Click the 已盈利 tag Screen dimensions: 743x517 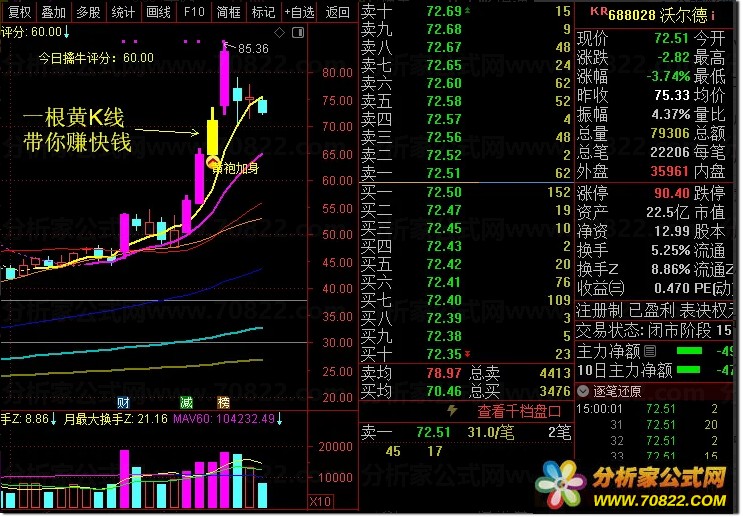(651, 311)
